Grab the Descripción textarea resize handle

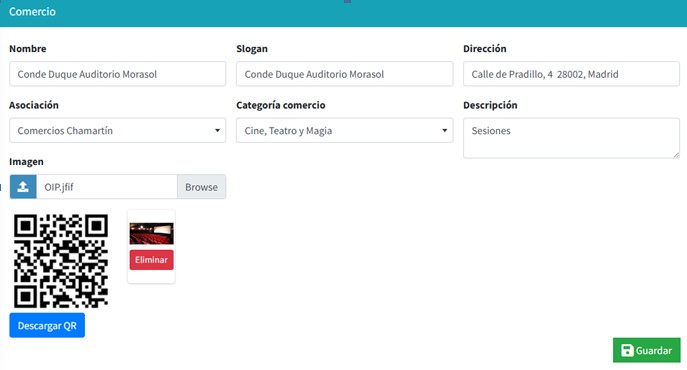(676, 155)
